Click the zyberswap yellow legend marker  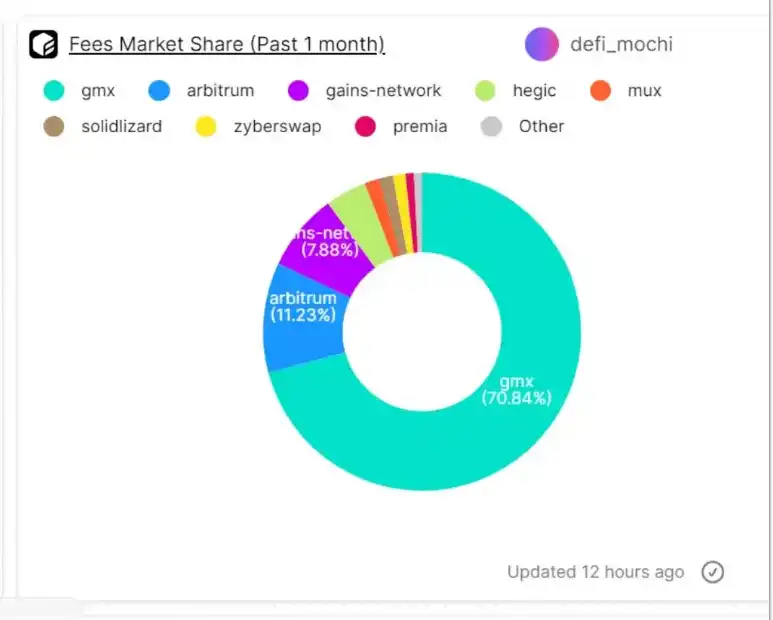point(206,127)
